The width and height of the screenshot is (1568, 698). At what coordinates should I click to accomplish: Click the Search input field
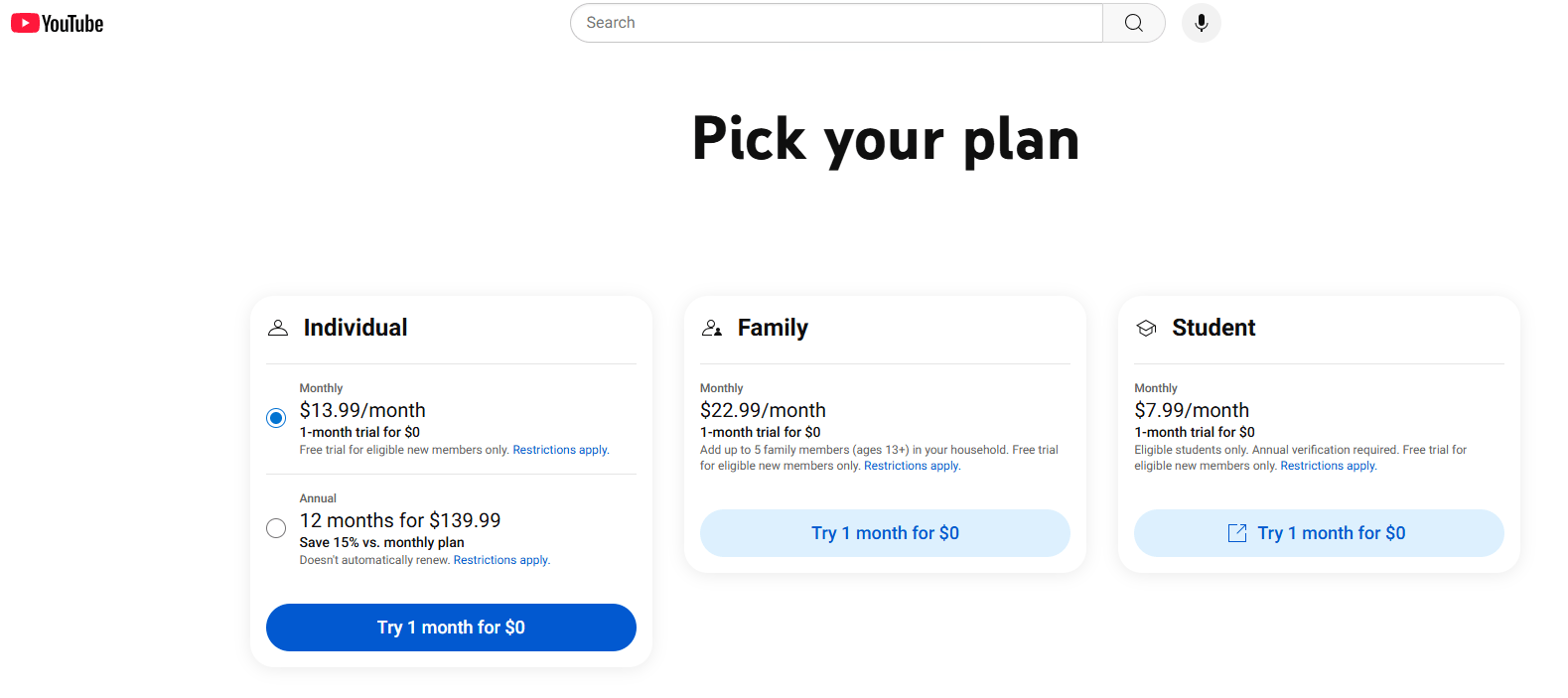click(x=834, y=22)
